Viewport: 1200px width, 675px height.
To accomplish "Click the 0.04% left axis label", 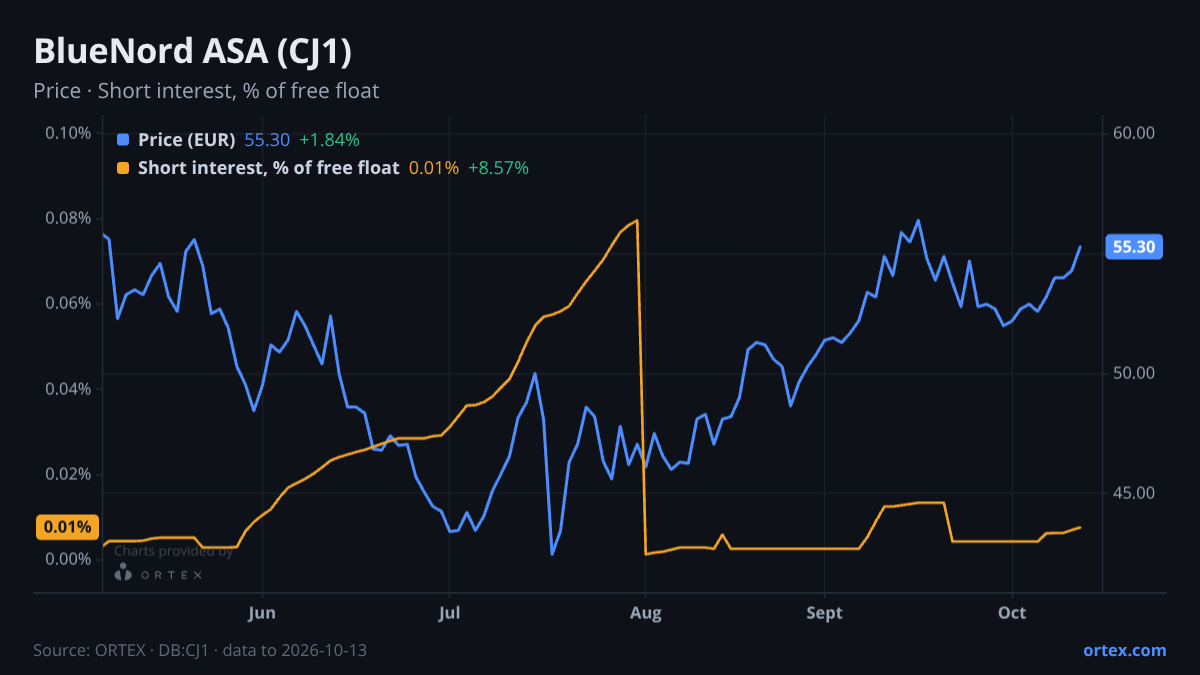I will coord(69,388).
